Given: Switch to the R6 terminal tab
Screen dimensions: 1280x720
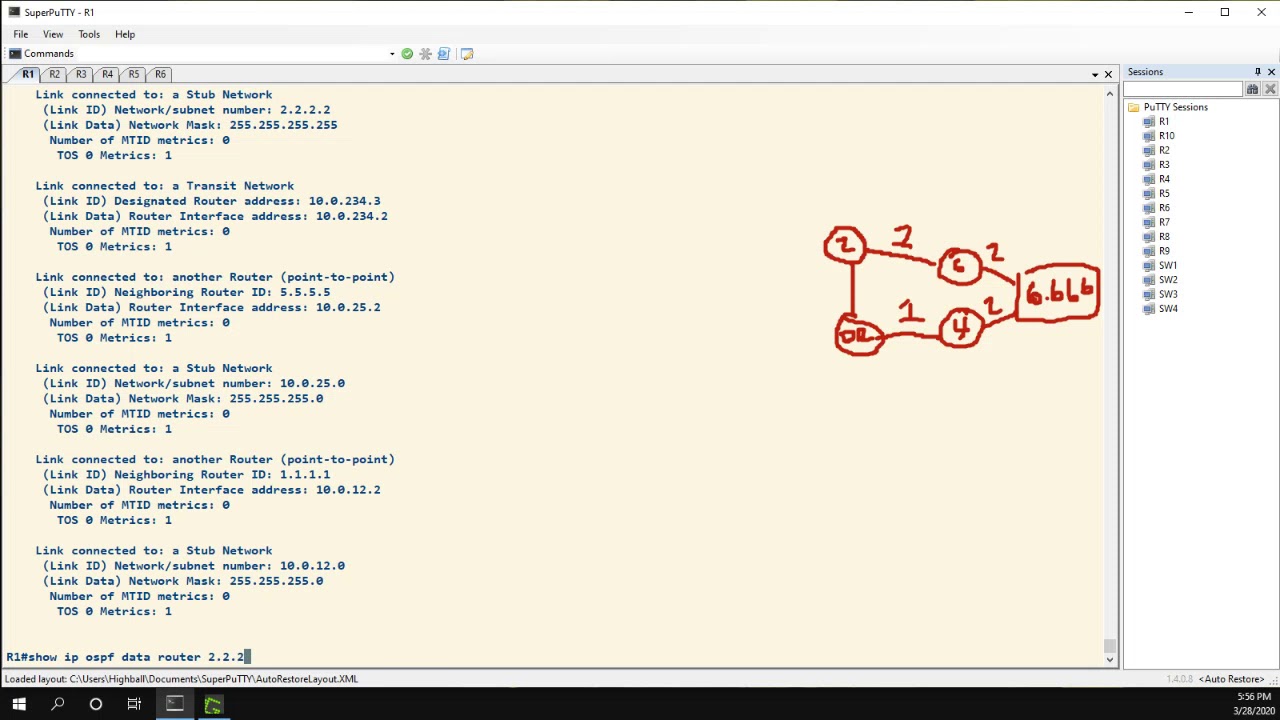Looking at the screenshot, I should pyautogui.click(x=160, y=75).
